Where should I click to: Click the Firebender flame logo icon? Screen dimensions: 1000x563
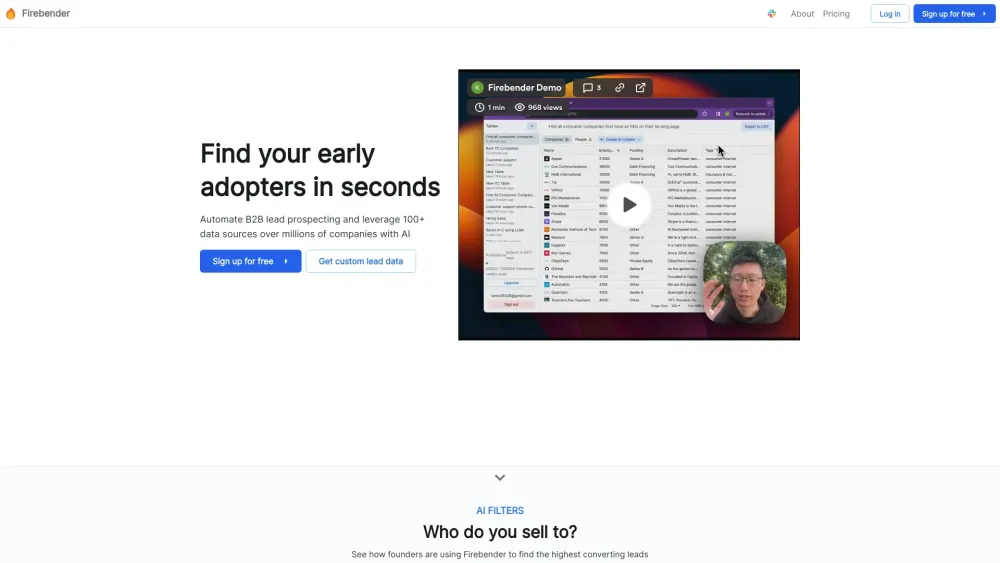(11, 14)
